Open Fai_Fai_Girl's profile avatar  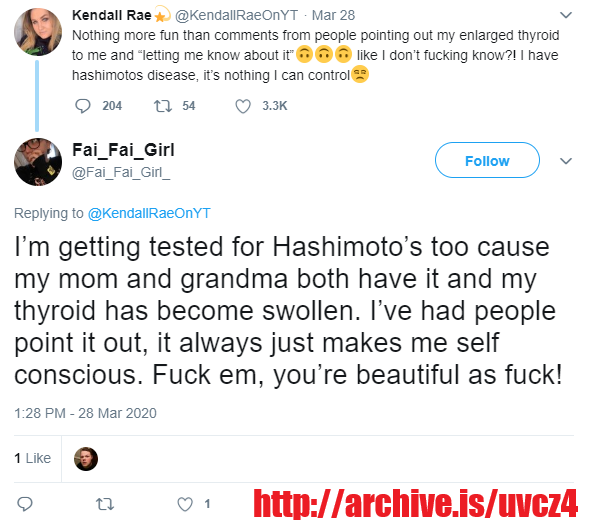pyautogui.click(x=38, y=162)
